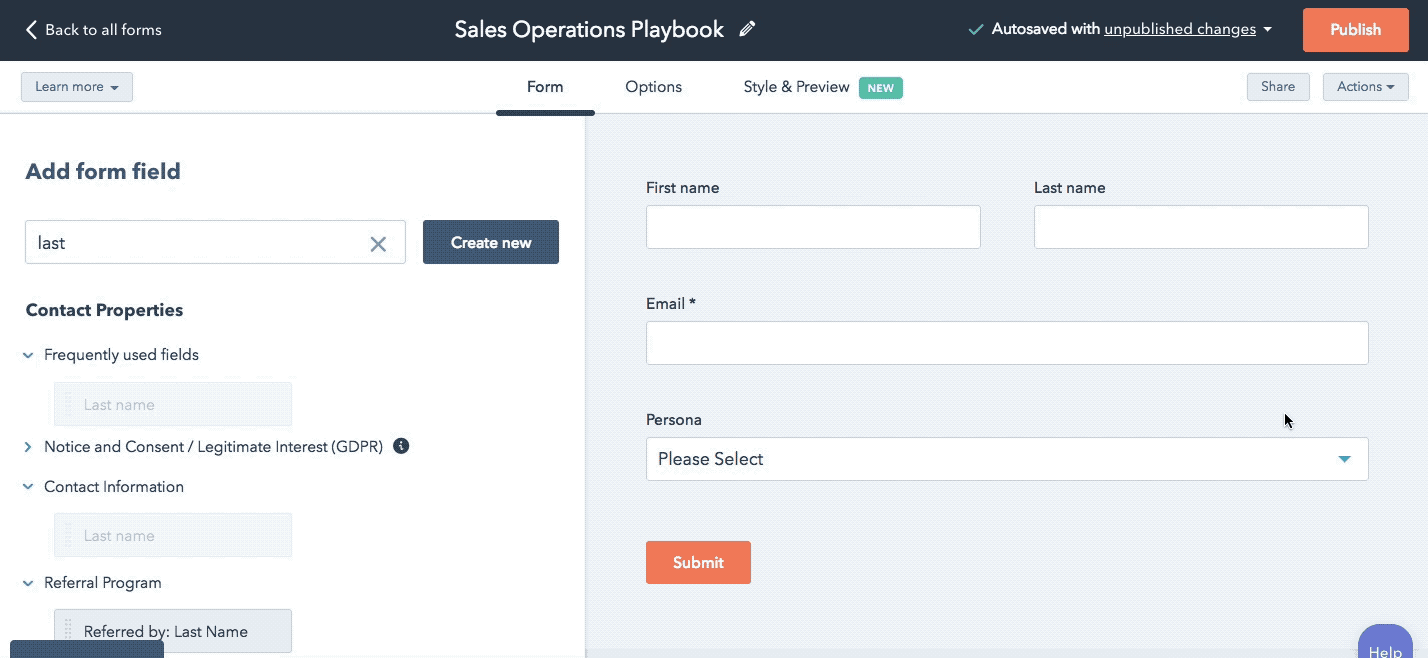Open the Actions dropdown menu

click(x=1365, y=87)
